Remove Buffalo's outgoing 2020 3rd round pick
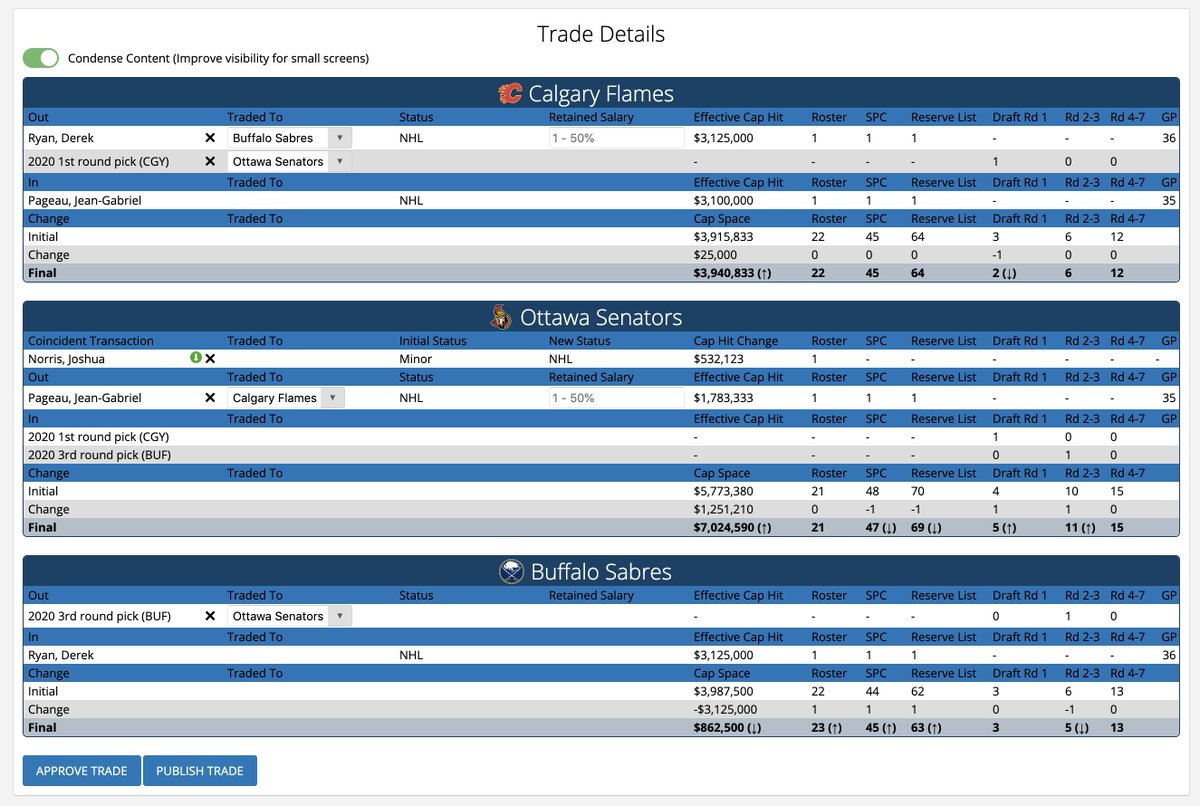Image resolution: width=1200 pixels, height=806 pixels. click(x=210, y=616)
